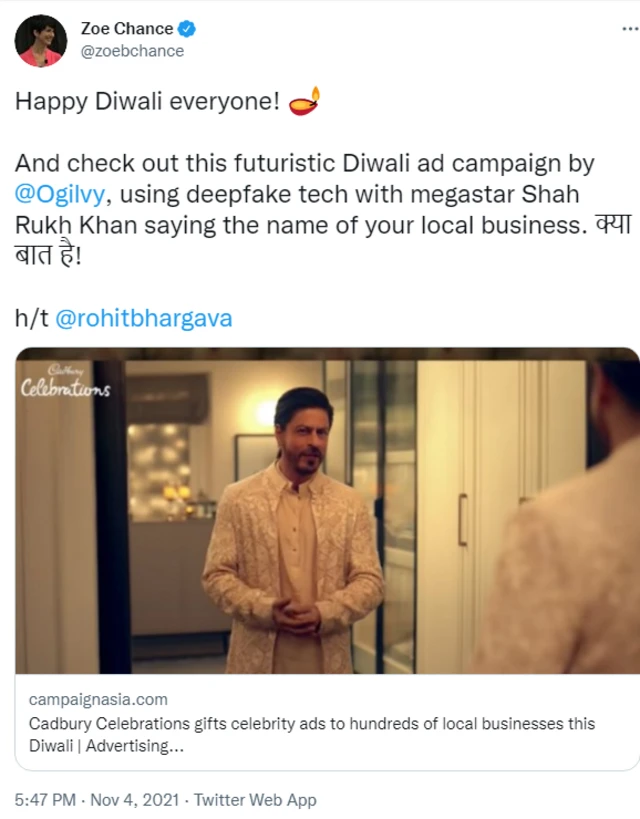Open Zoe Chance's profile picture

pyautogui.click(x=41, y=41)
